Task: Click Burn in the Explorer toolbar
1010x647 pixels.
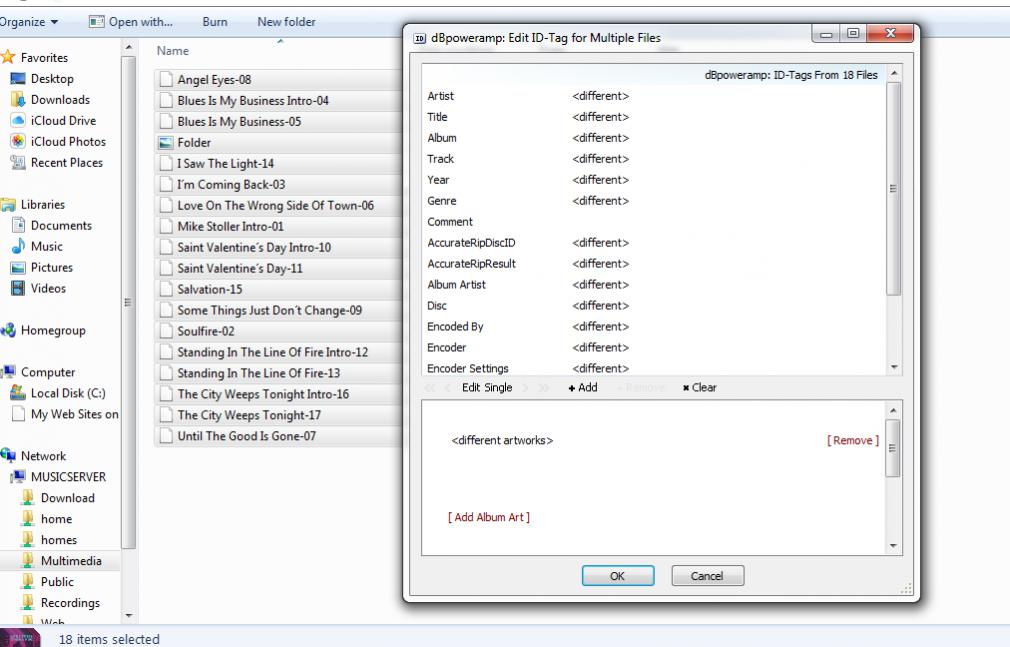Action: click(x=215, y=20)
